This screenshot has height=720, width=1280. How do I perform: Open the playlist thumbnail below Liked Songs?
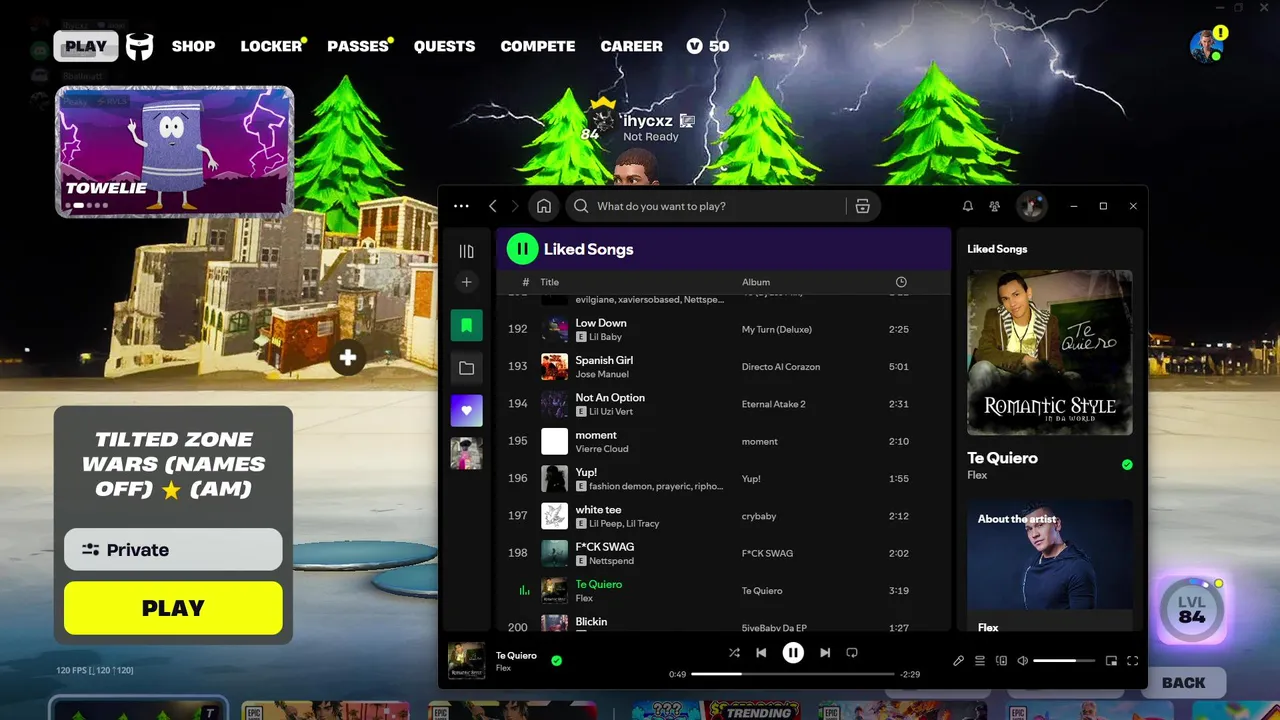tap(466, 453)
